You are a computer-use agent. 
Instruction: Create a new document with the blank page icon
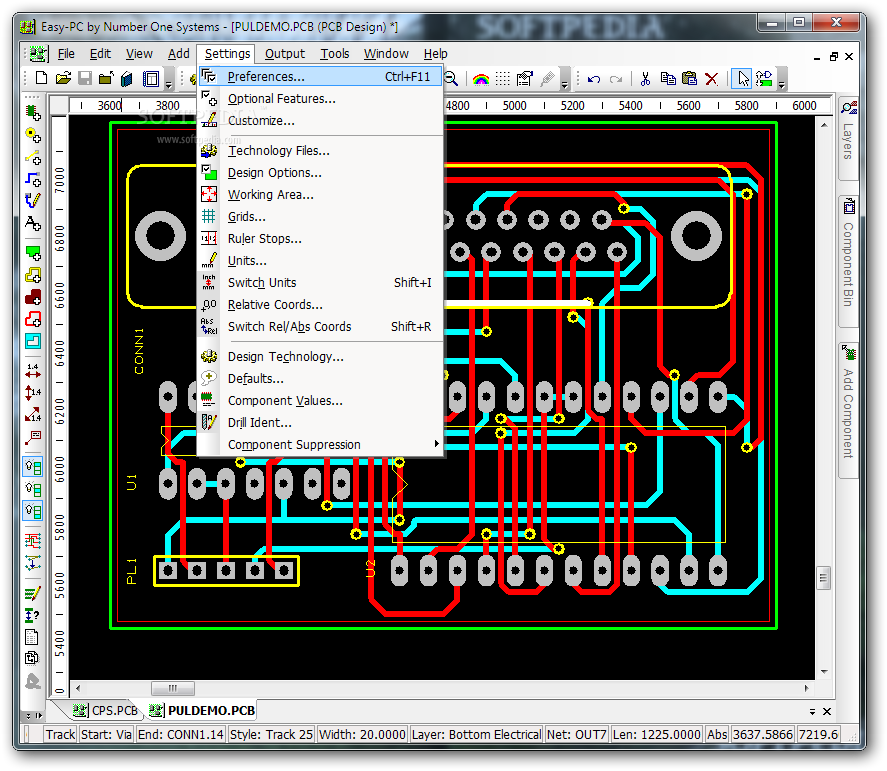(x=41, y=78)
